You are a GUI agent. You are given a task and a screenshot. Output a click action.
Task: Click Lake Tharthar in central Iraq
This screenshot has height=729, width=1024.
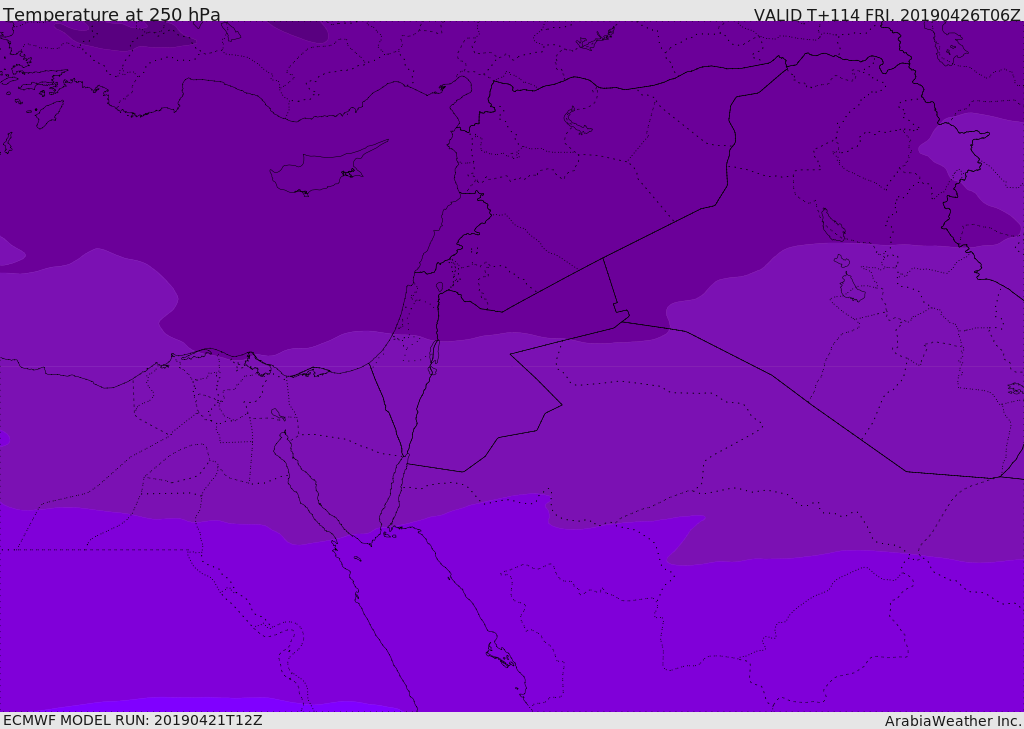click(832, 226)
